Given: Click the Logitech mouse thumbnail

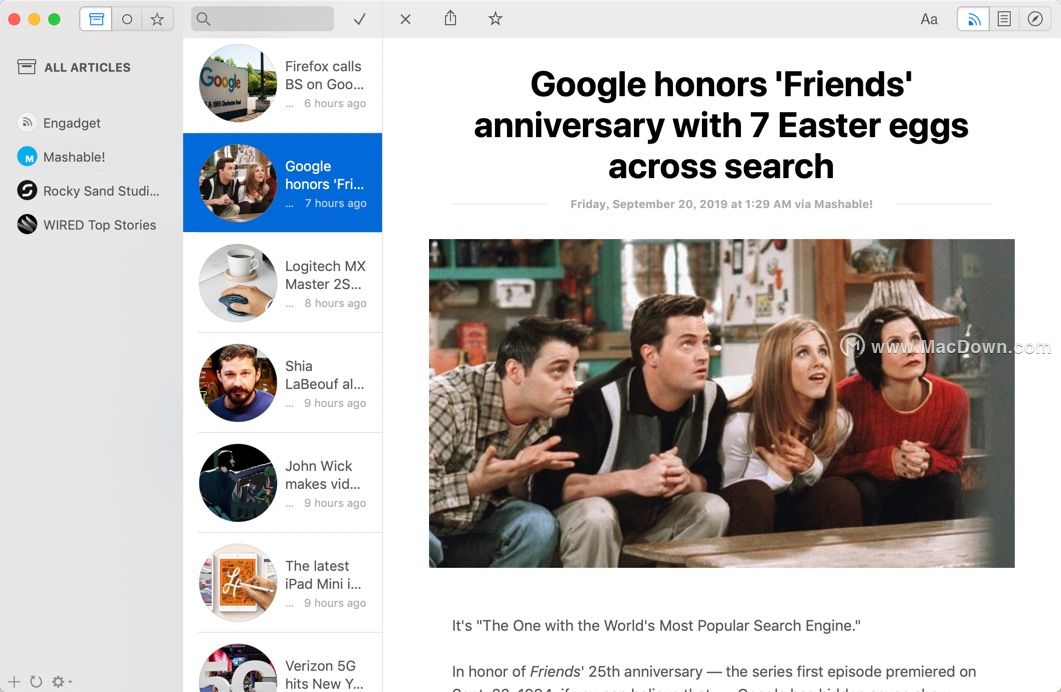Looking at the screenshot, I should point(238,283).
